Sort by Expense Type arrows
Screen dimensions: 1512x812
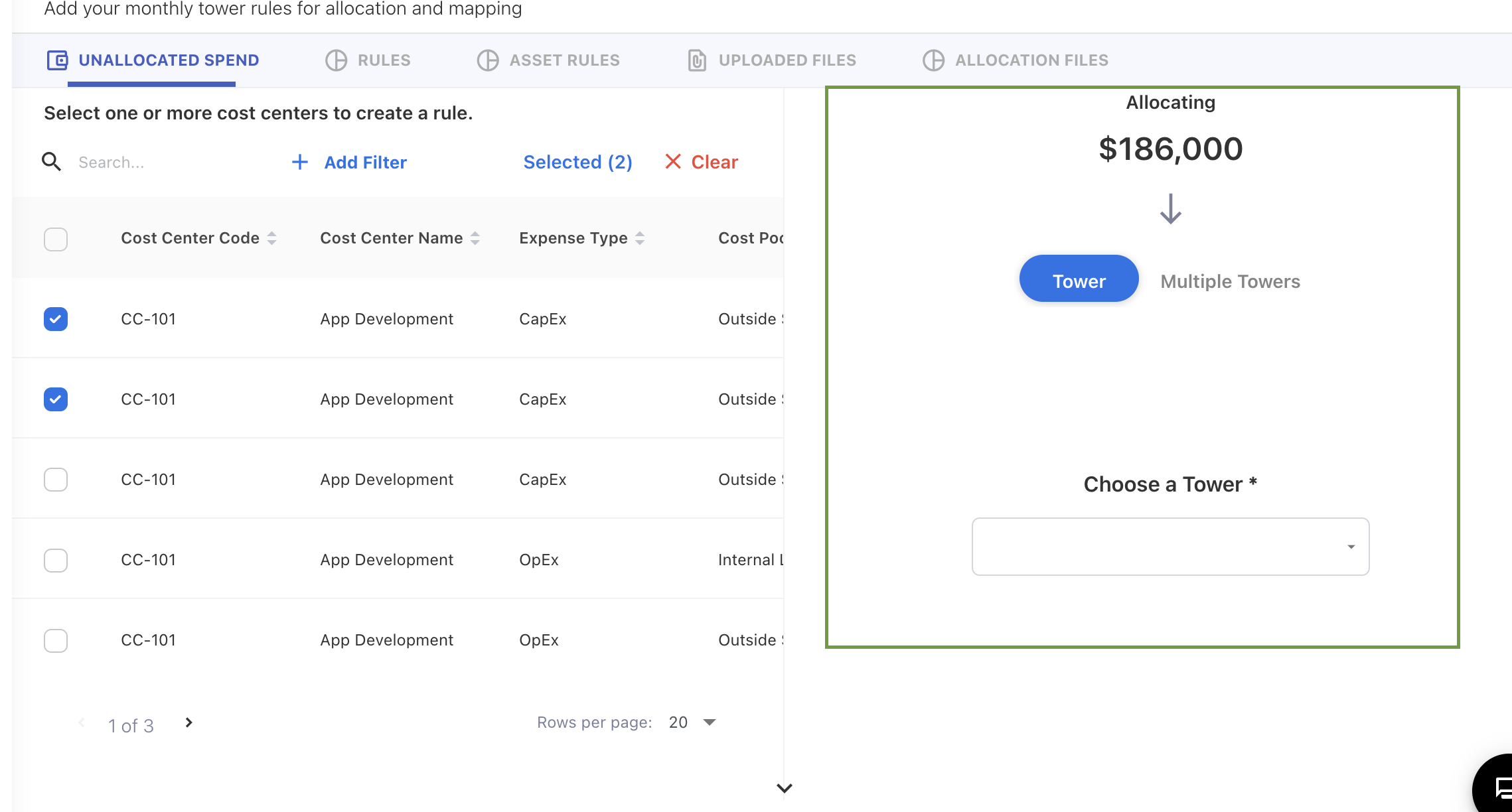(640, 238)
